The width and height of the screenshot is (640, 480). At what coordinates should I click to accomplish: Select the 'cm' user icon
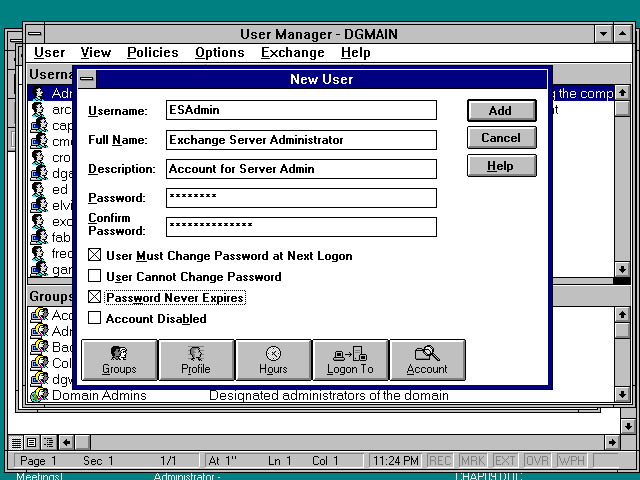[39, 141]
